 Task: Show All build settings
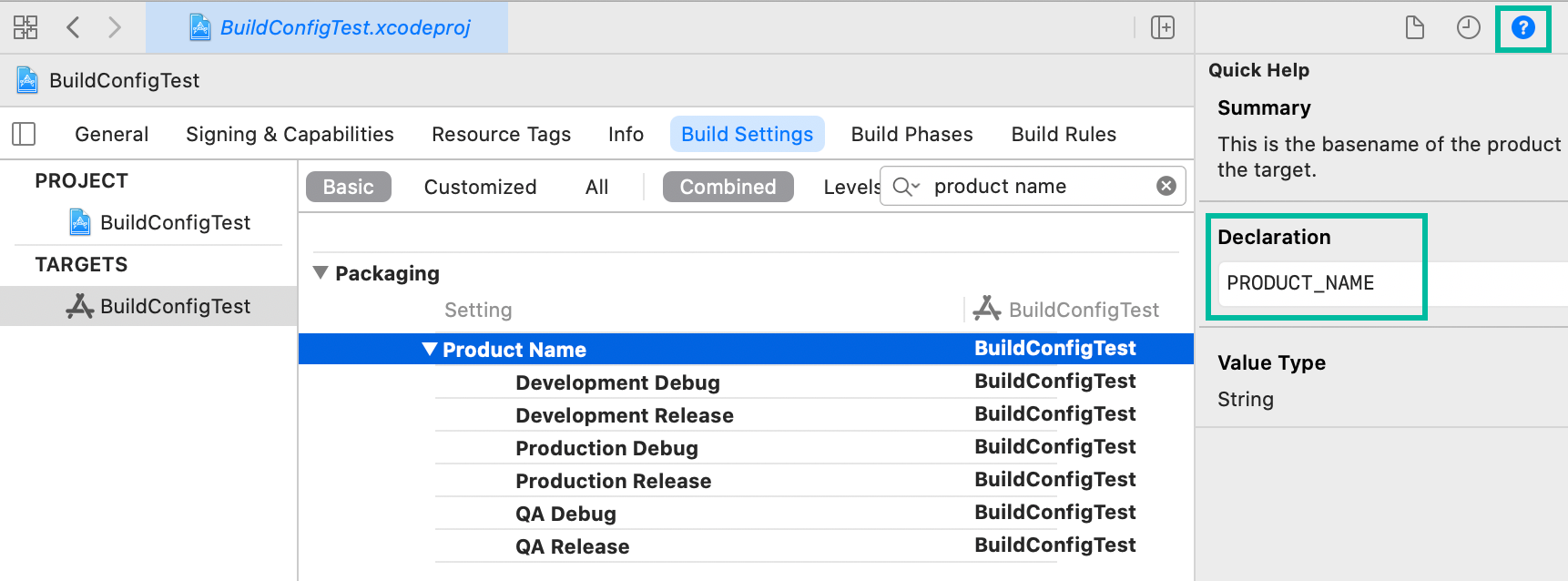[x=596, y=187]
